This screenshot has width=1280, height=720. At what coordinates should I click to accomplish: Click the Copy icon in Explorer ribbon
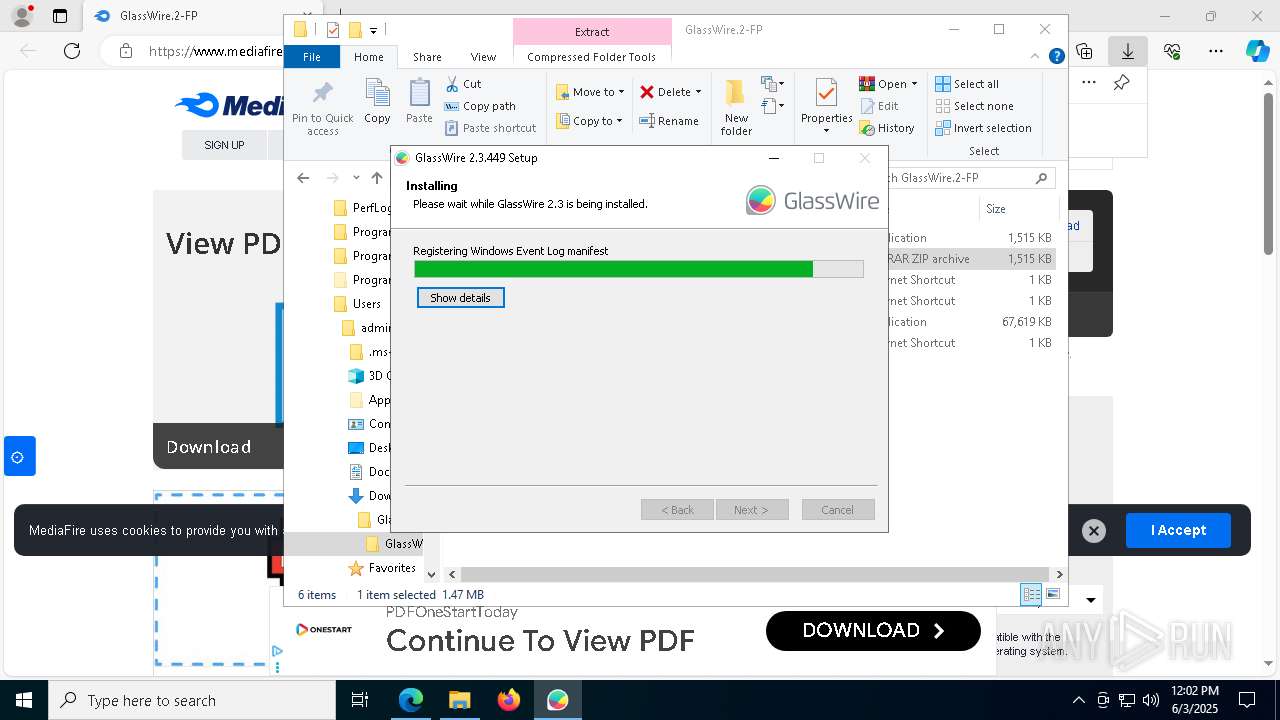point(377,101)
